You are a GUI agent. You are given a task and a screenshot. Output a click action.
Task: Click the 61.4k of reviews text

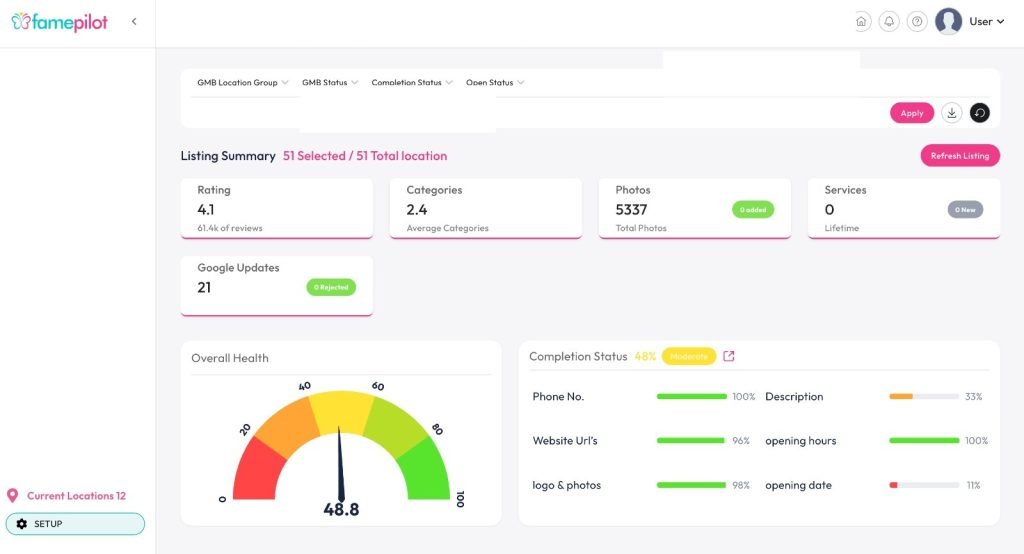230,228
